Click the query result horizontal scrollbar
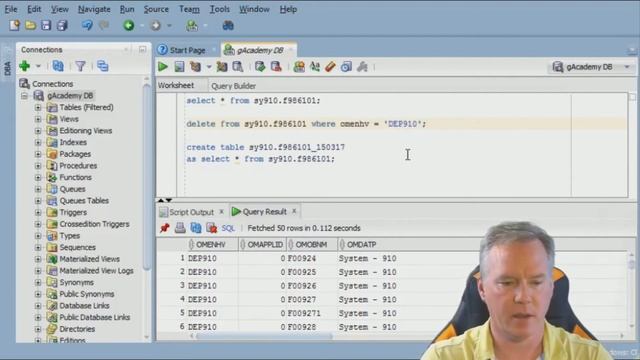The image size is (640, 360). coord(263,336)
